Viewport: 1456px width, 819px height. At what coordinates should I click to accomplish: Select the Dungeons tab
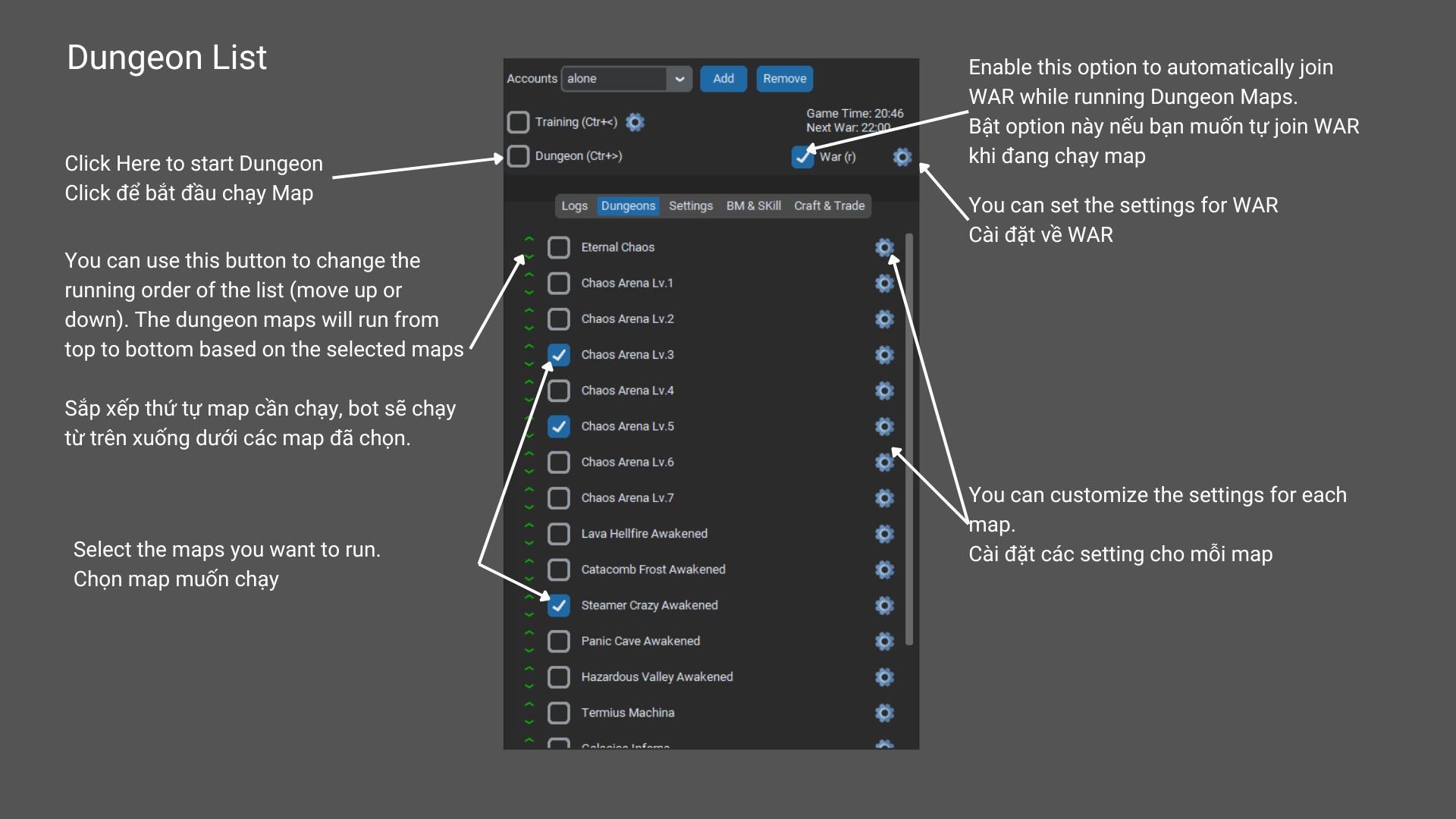point(628,206)
